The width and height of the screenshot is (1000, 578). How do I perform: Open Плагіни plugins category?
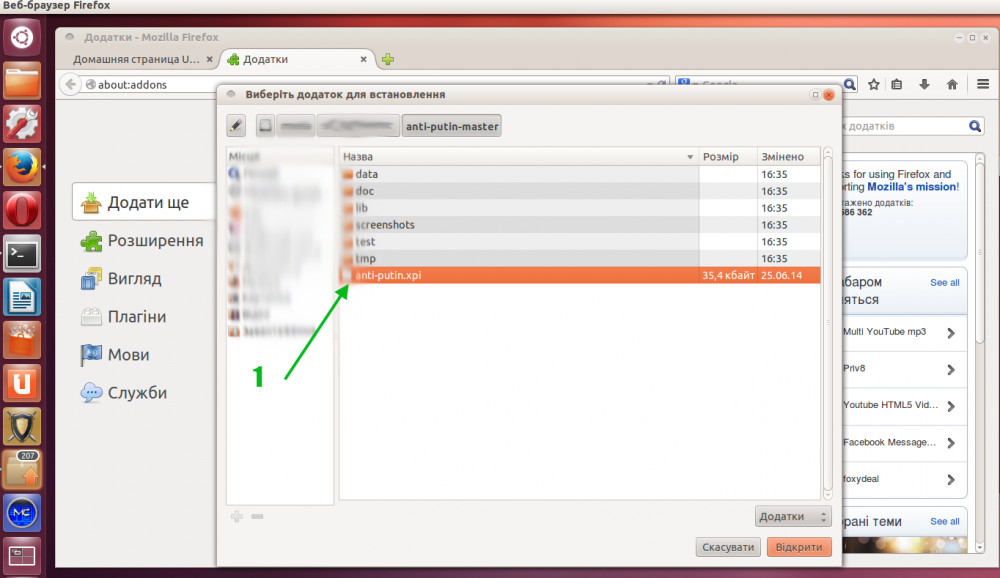[123, 317]
